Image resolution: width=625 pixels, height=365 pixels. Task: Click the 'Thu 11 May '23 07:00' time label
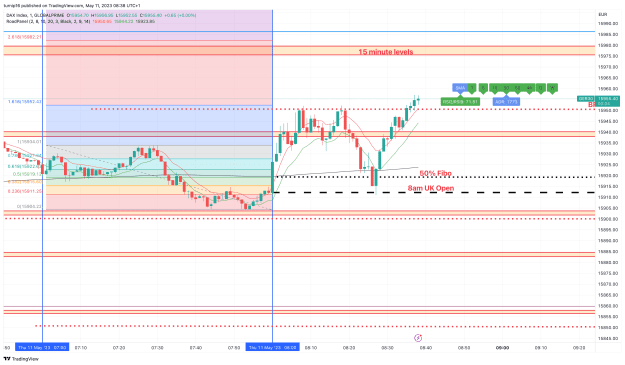[42, 347]
